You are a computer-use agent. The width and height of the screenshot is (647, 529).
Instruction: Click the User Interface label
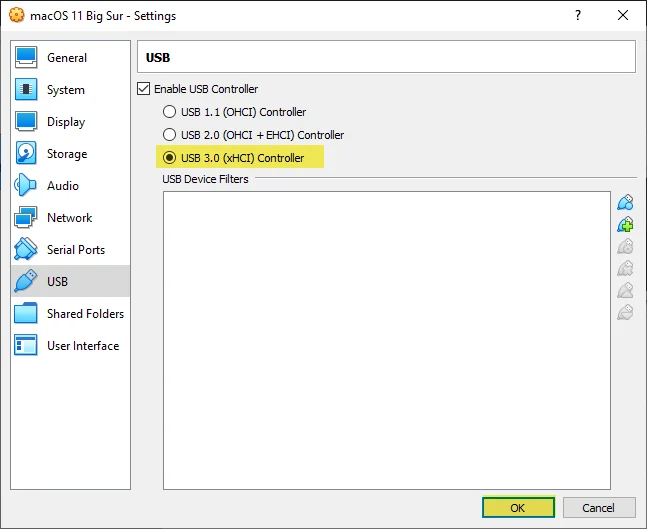83,345
